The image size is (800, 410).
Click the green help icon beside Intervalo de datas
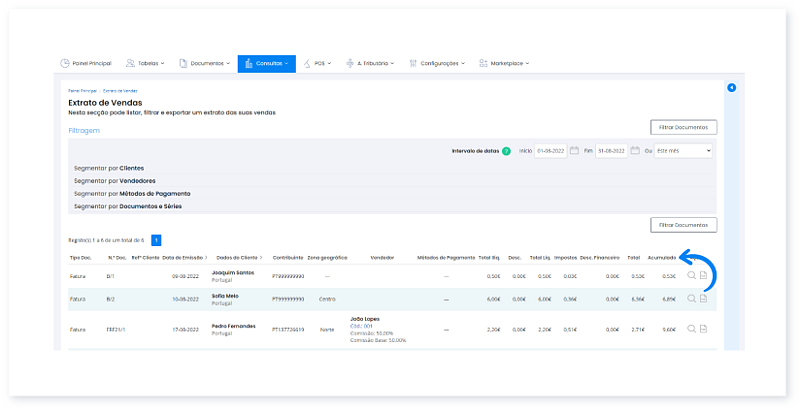506,151
